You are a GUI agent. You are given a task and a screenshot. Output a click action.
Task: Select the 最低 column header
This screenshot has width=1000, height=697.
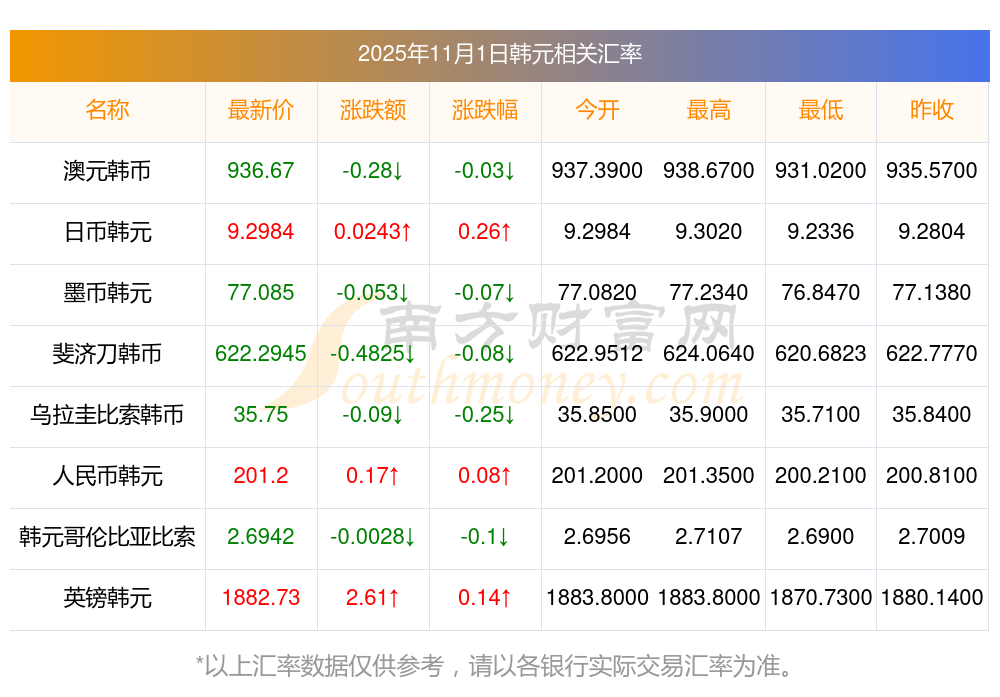821,110
